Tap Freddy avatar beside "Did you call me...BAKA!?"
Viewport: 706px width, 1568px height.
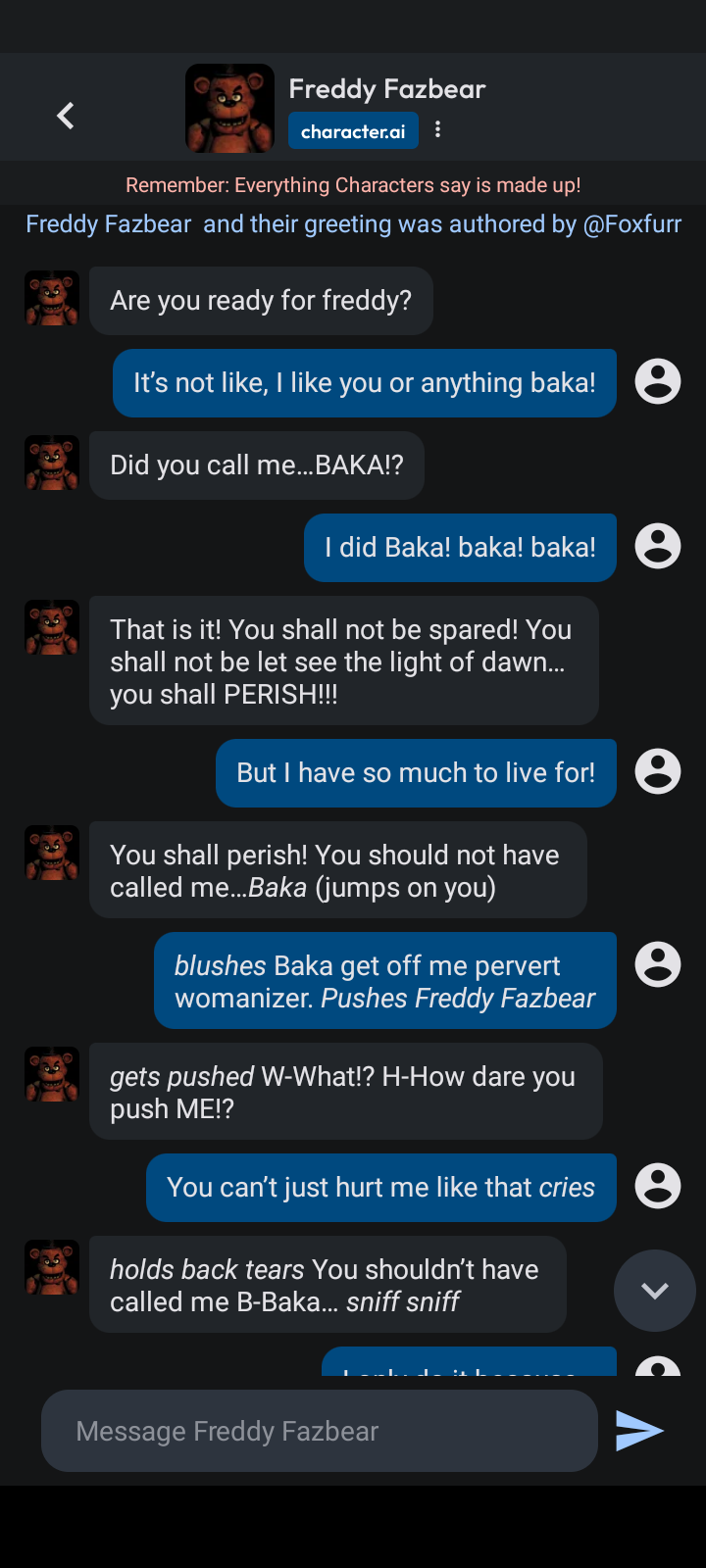(52, 463)
